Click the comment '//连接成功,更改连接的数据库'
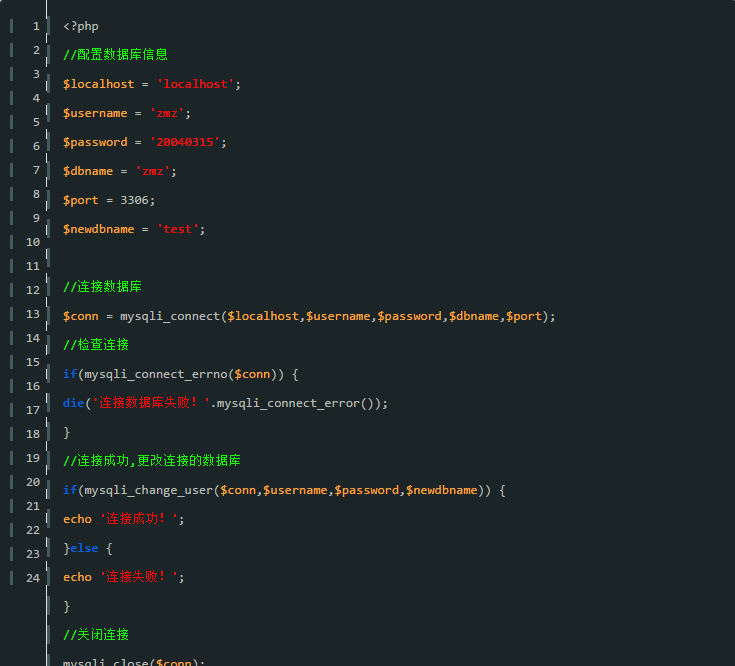 151,461
